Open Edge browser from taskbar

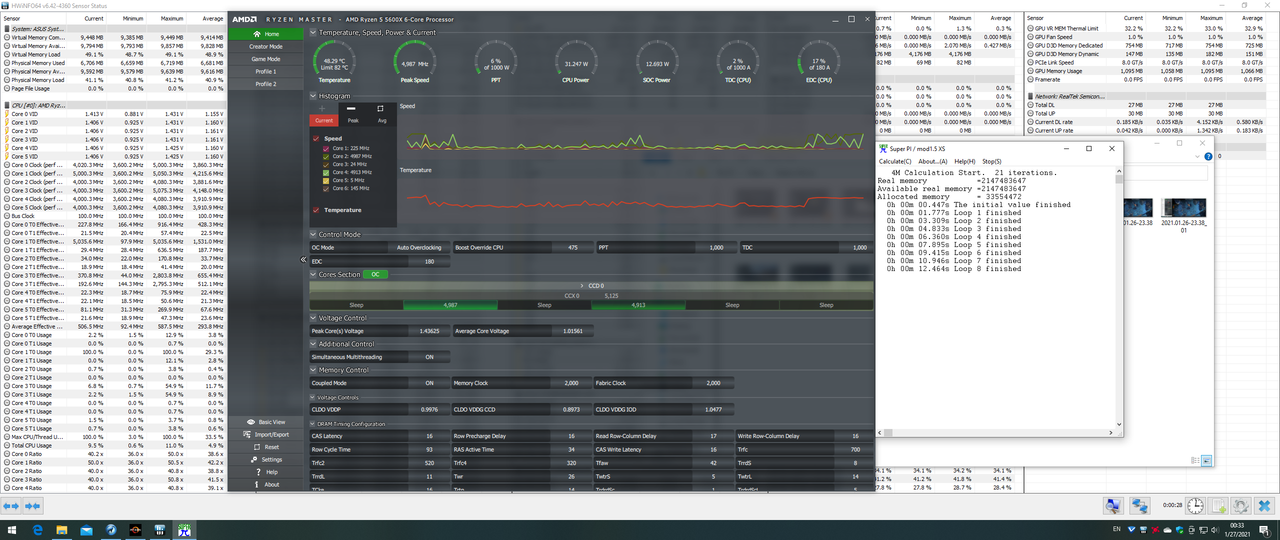[x=38, y=529]
